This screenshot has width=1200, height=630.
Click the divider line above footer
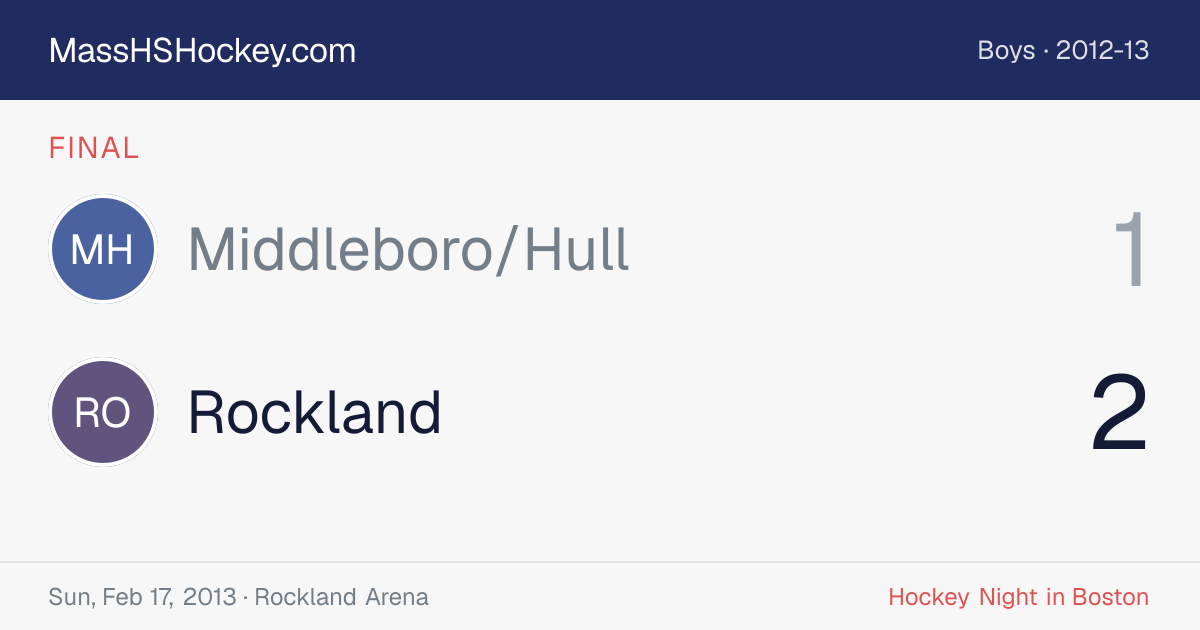coord(600,562)
